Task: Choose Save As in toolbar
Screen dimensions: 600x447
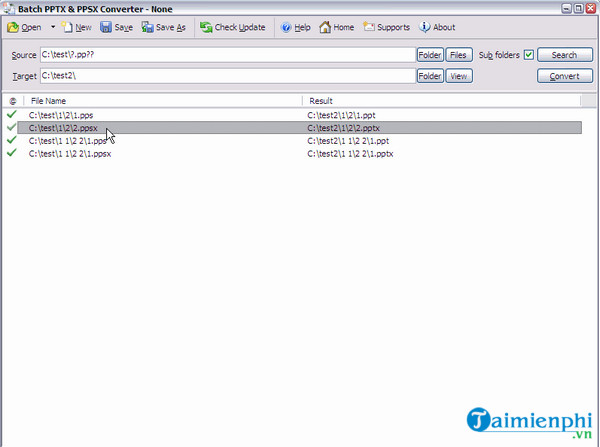Action: tap(163, 27)
